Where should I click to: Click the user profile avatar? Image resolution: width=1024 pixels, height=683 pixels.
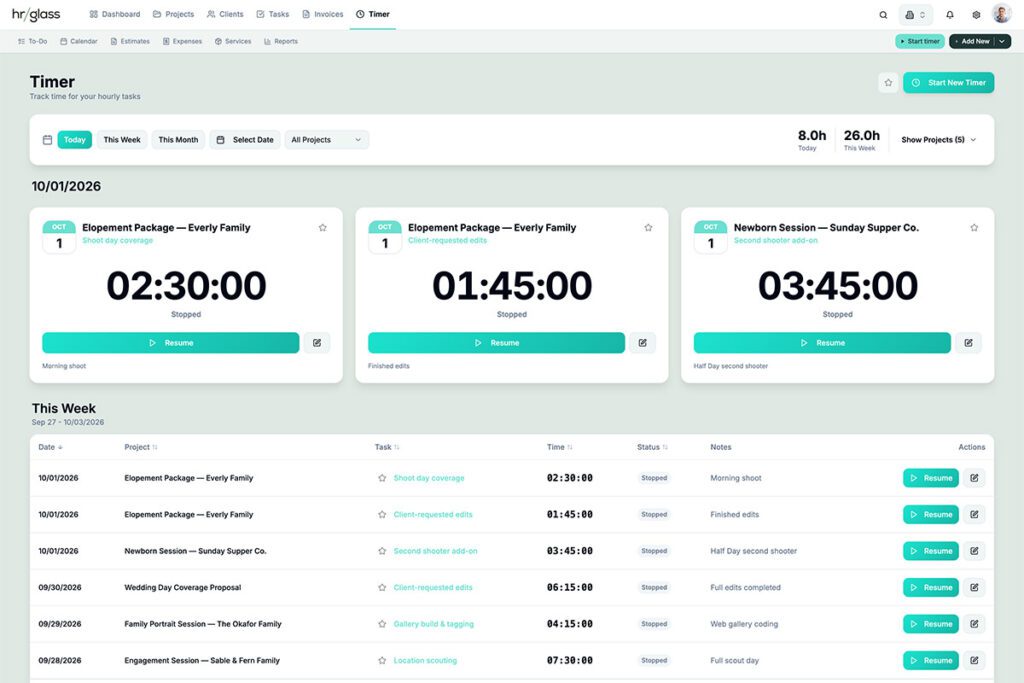tap(1001, 14)
